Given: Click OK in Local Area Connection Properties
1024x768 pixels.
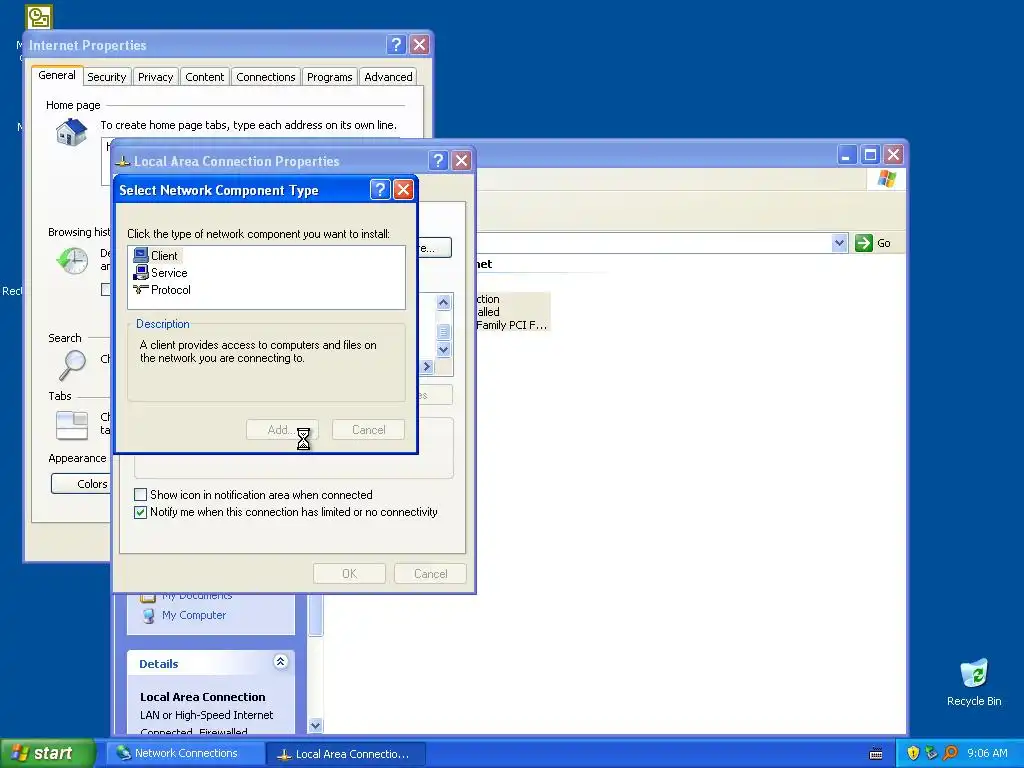Looking at the screenshot, I should (x=349, y=573).
